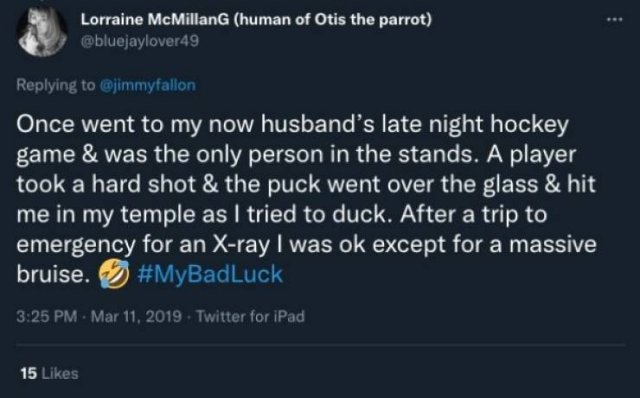Screen dimensions: 640x398
Task: Click the "Replying to" label
Action: click(56, 85)
